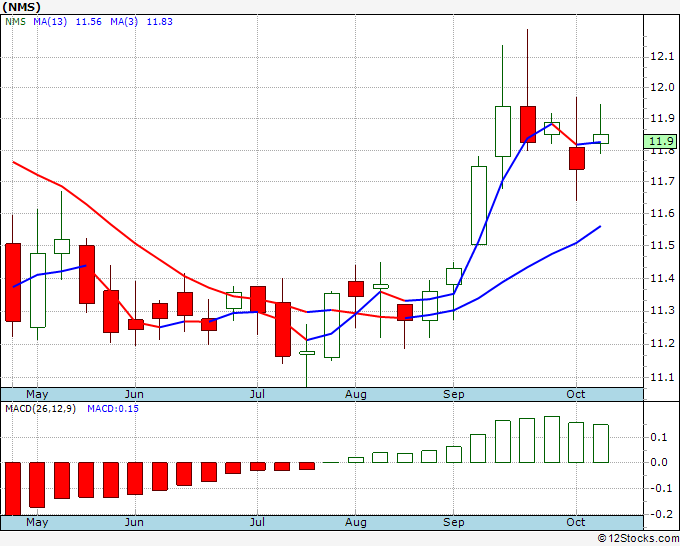The height and width of the screenshot is (546, 680).
Task: Click the 11.3 price axis label
Action: pos(662,311)
